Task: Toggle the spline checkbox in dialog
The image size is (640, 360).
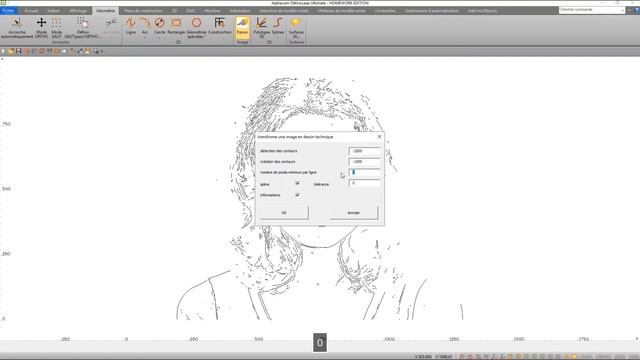Action: pos(297,183)
